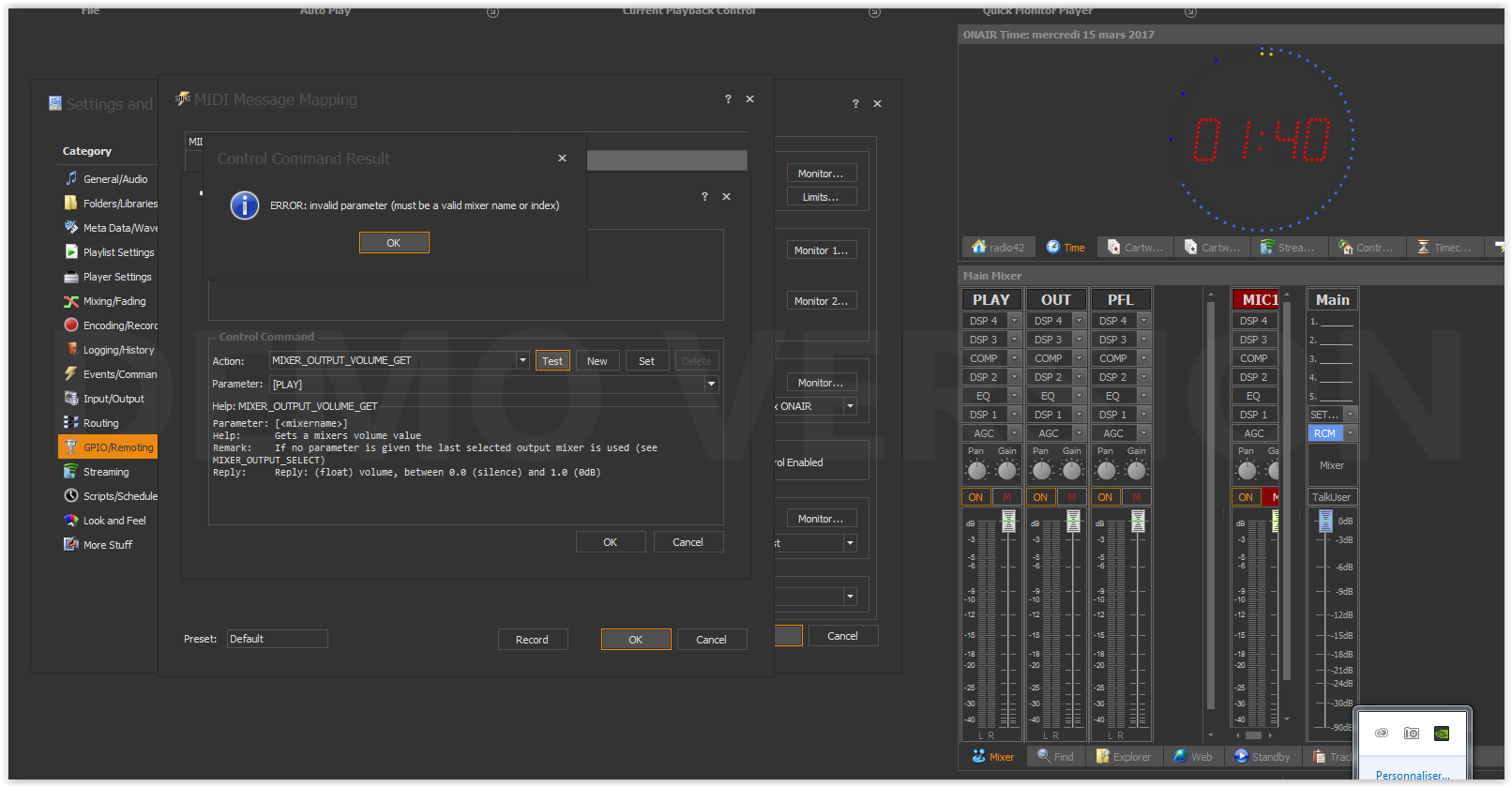The height and width of the screenshot is (787, 1512).
Task: Open the ONAIR dropdown in settings
Action: click(x=850, y=406)
